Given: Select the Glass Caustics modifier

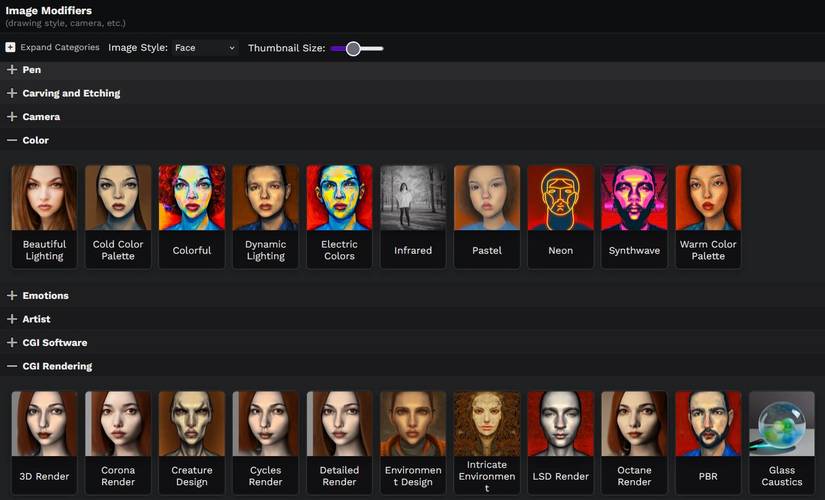Looking at the screenshot, I should point(782,442).
